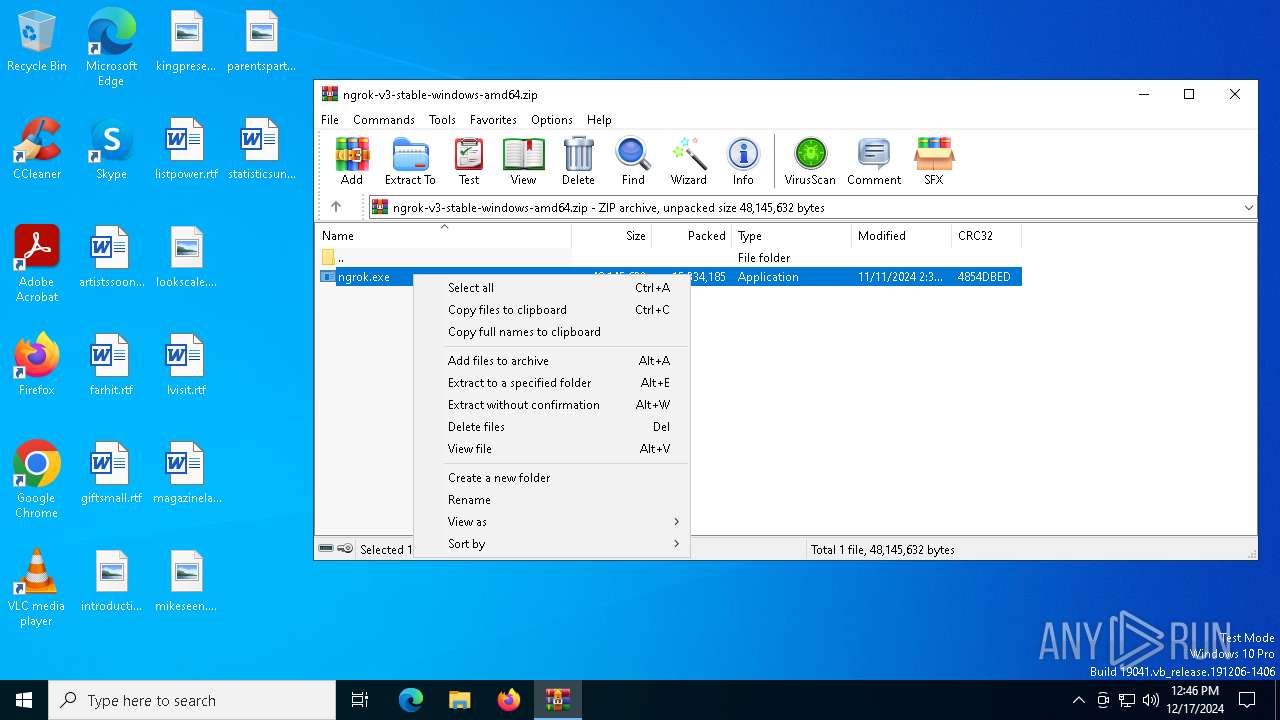Screen dimensions: 1280x720
Task: Click the Extract To toolbar icon
Action: coord(410,161)
